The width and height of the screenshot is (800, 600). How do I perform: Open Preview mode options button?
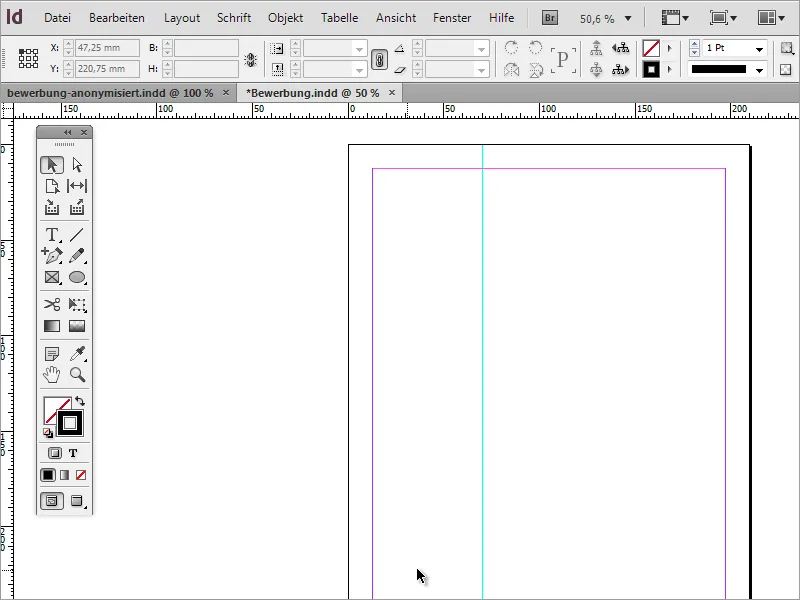click(x=77, y=501)
